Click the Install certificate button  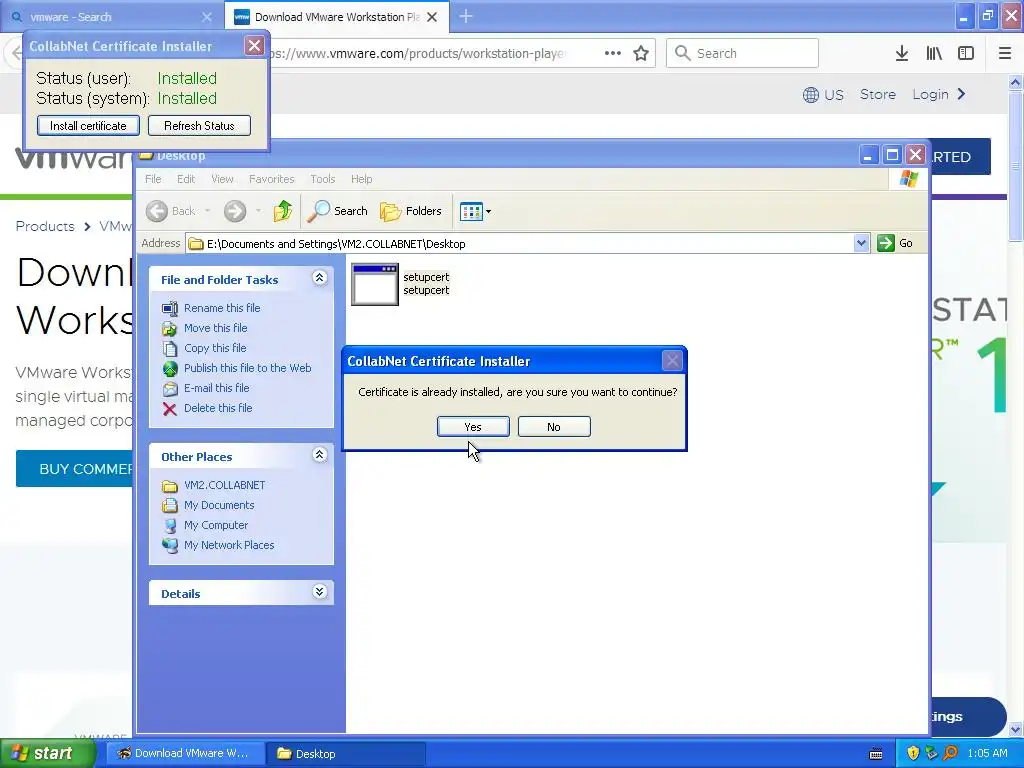[x=88, y=125]
